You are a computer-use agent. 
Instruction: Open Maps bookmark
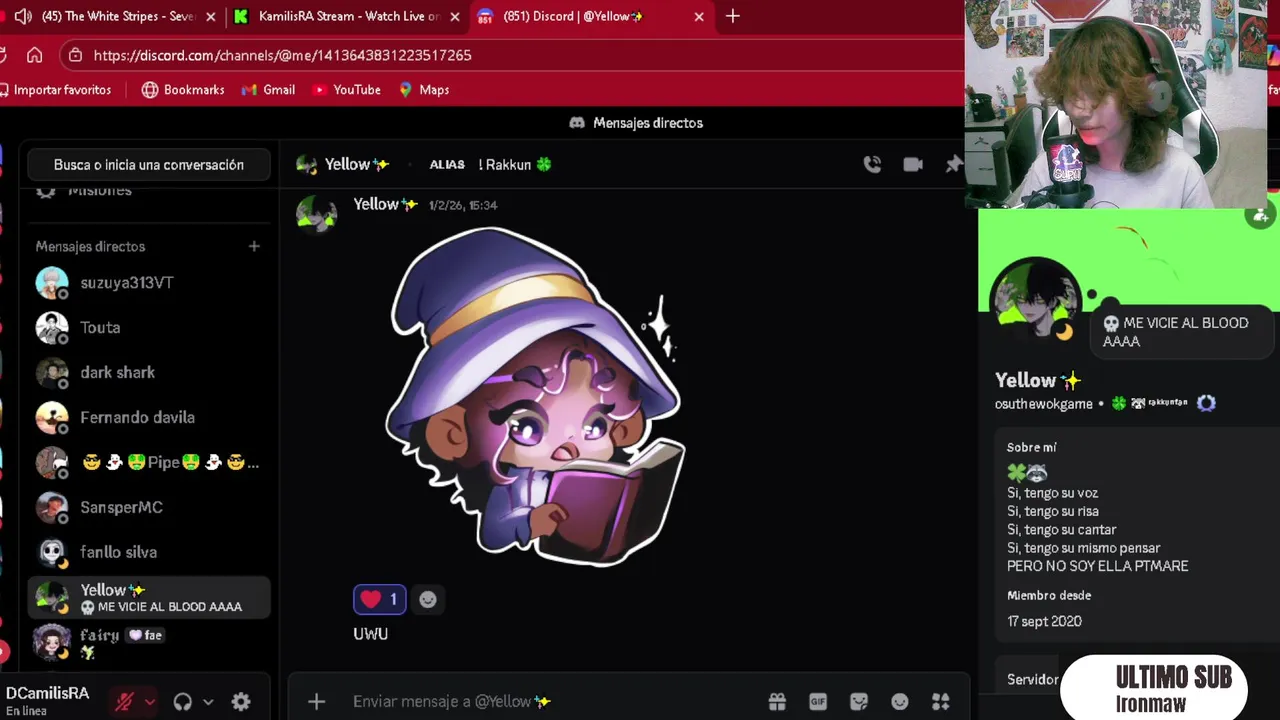click(x=424, y=90)
